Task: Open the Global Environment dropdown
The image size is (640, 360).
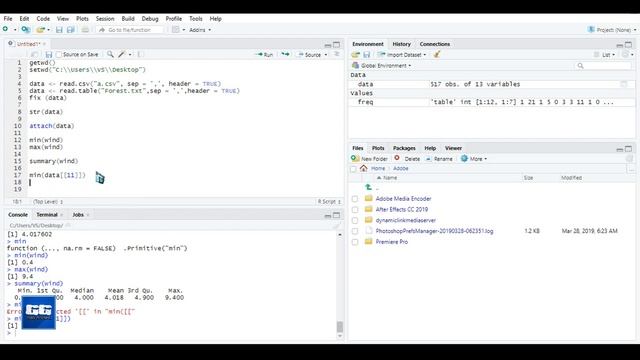Action: 382,65
